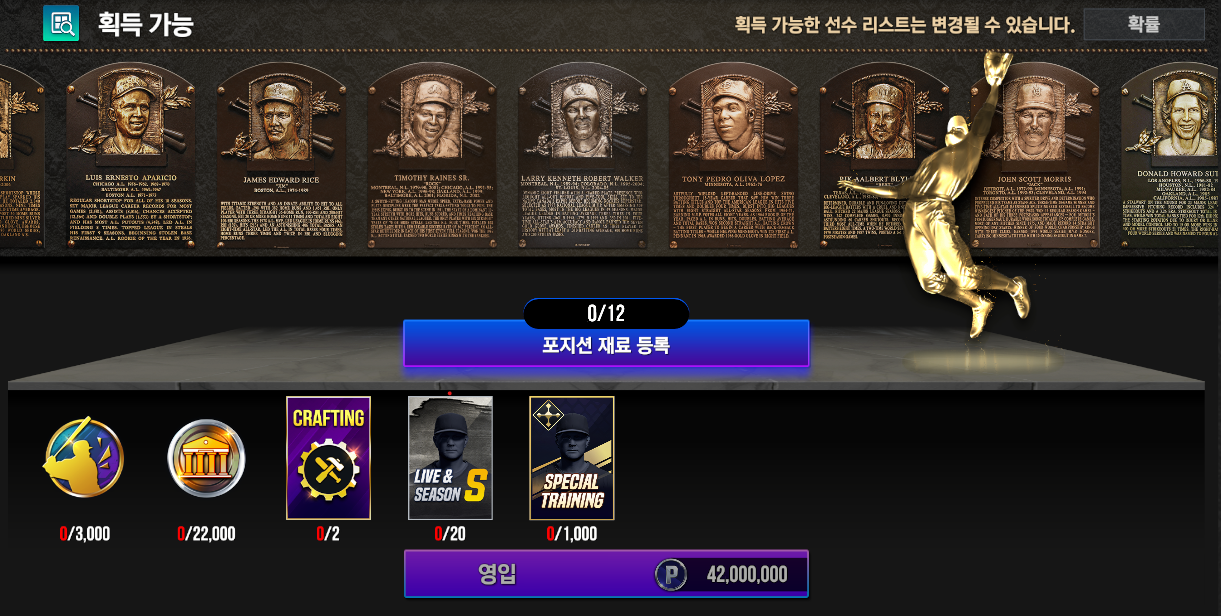The image size is (1221, 616).
Task: Open the Timothy Raines Sr. plaque
Action: (431, 155)
